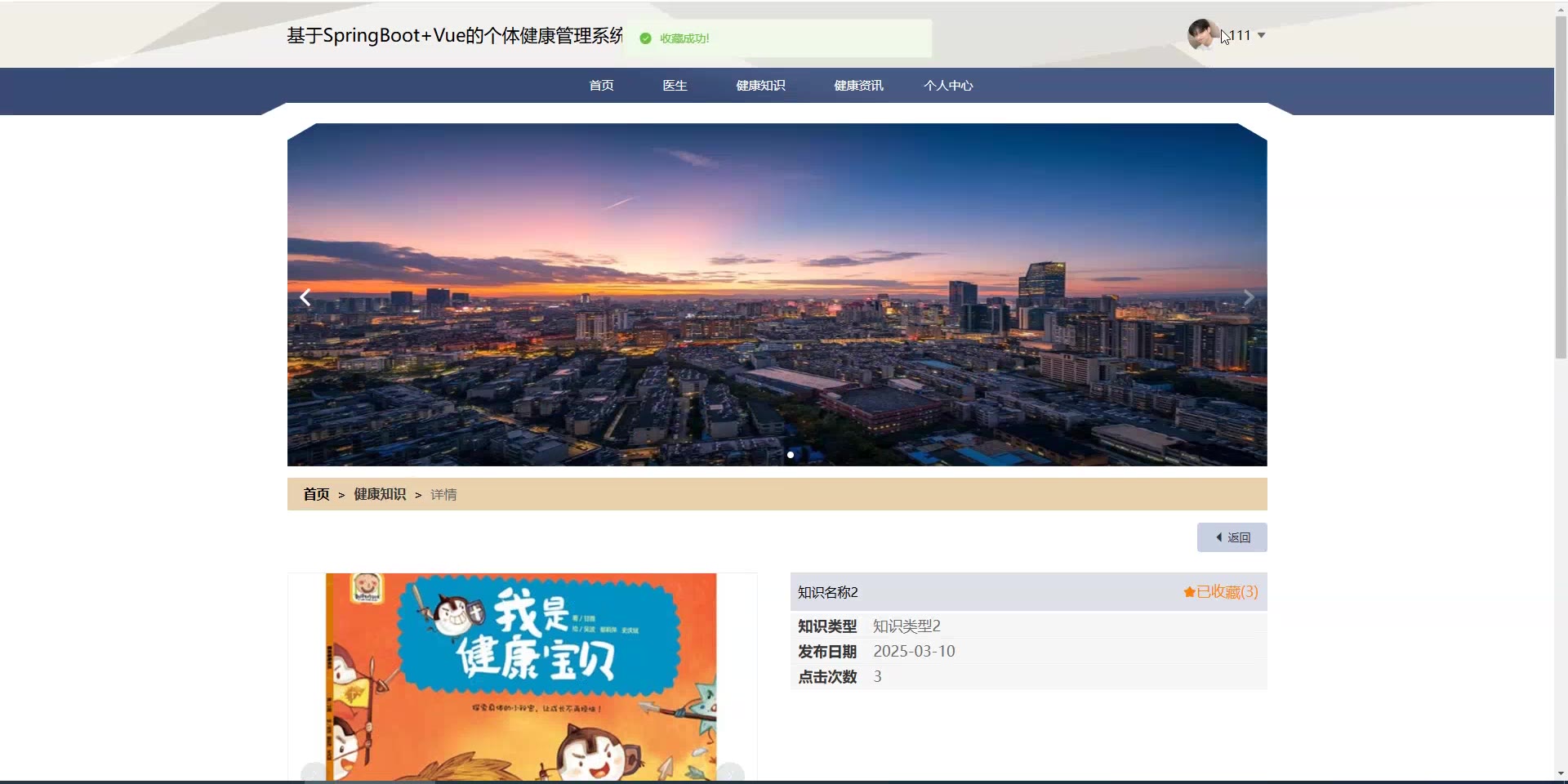Click the 发布日期 label
The image size is (1568, 784).
pos(827,652)
